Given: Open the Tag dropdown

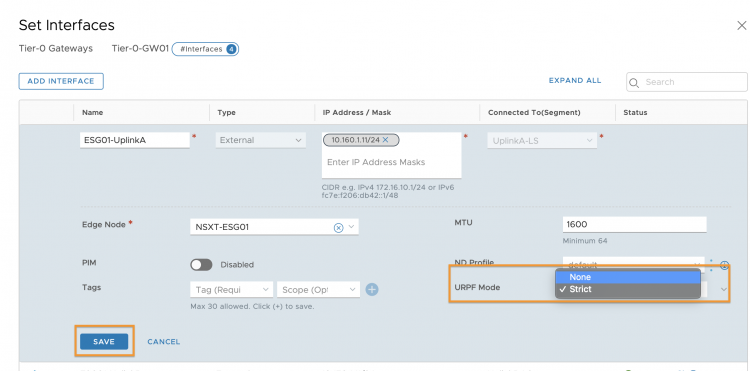Looking at the screenshot, I should pyautogui.click(x=232, y=290).
